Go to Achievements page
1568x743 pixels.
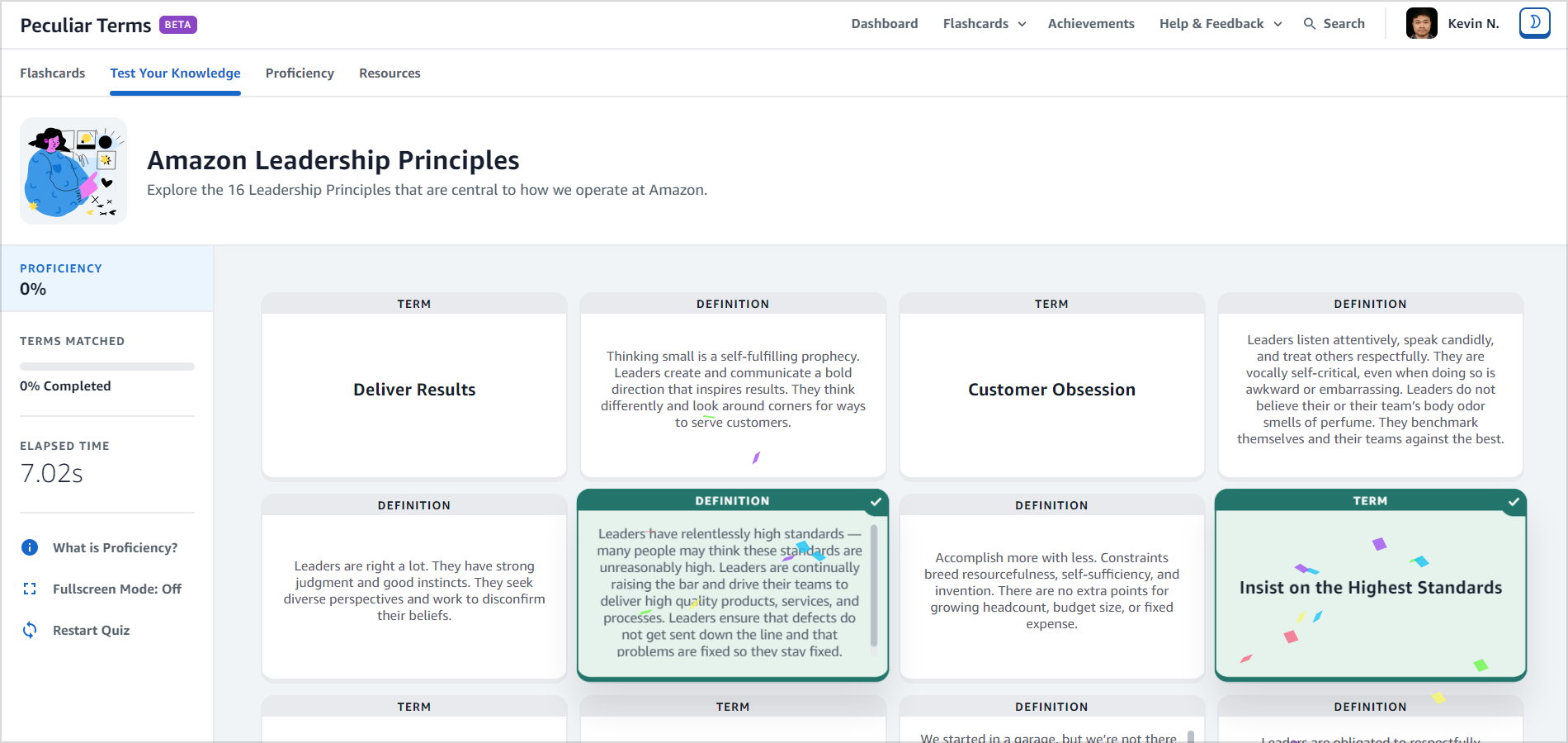point(1091,24)
